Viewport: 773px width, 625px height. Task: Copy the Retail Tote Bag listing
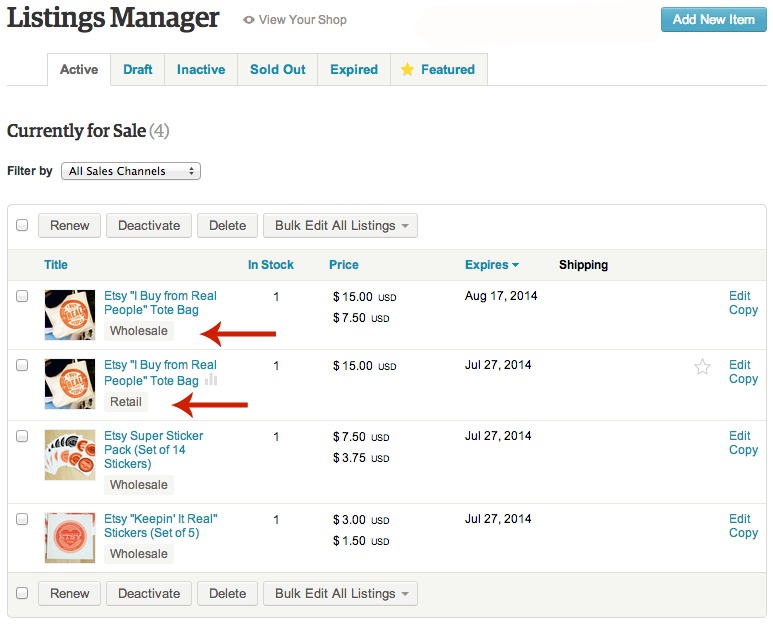click(743, 379)
